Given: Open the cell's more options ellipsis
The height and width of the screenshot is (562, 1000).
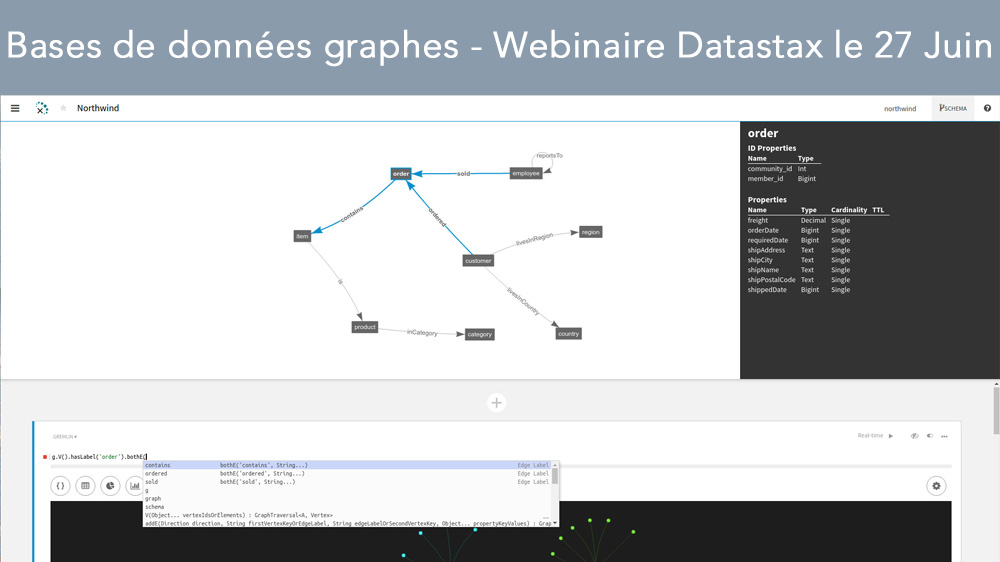Looking at the screenshot, I should [x=944, y=436].
